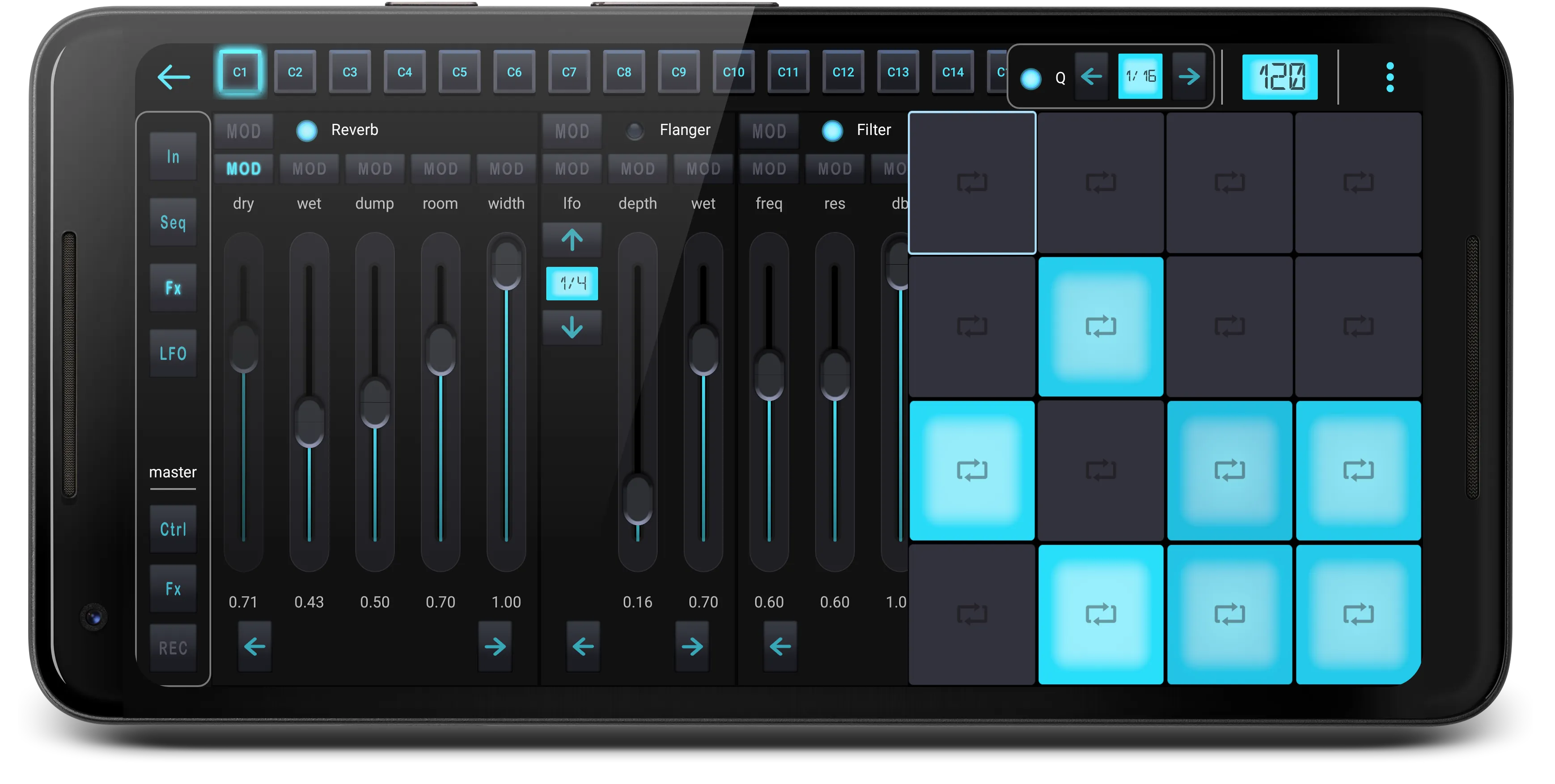
Task: Move Reverb effect left with arrow
Action: tap(255, 646)
